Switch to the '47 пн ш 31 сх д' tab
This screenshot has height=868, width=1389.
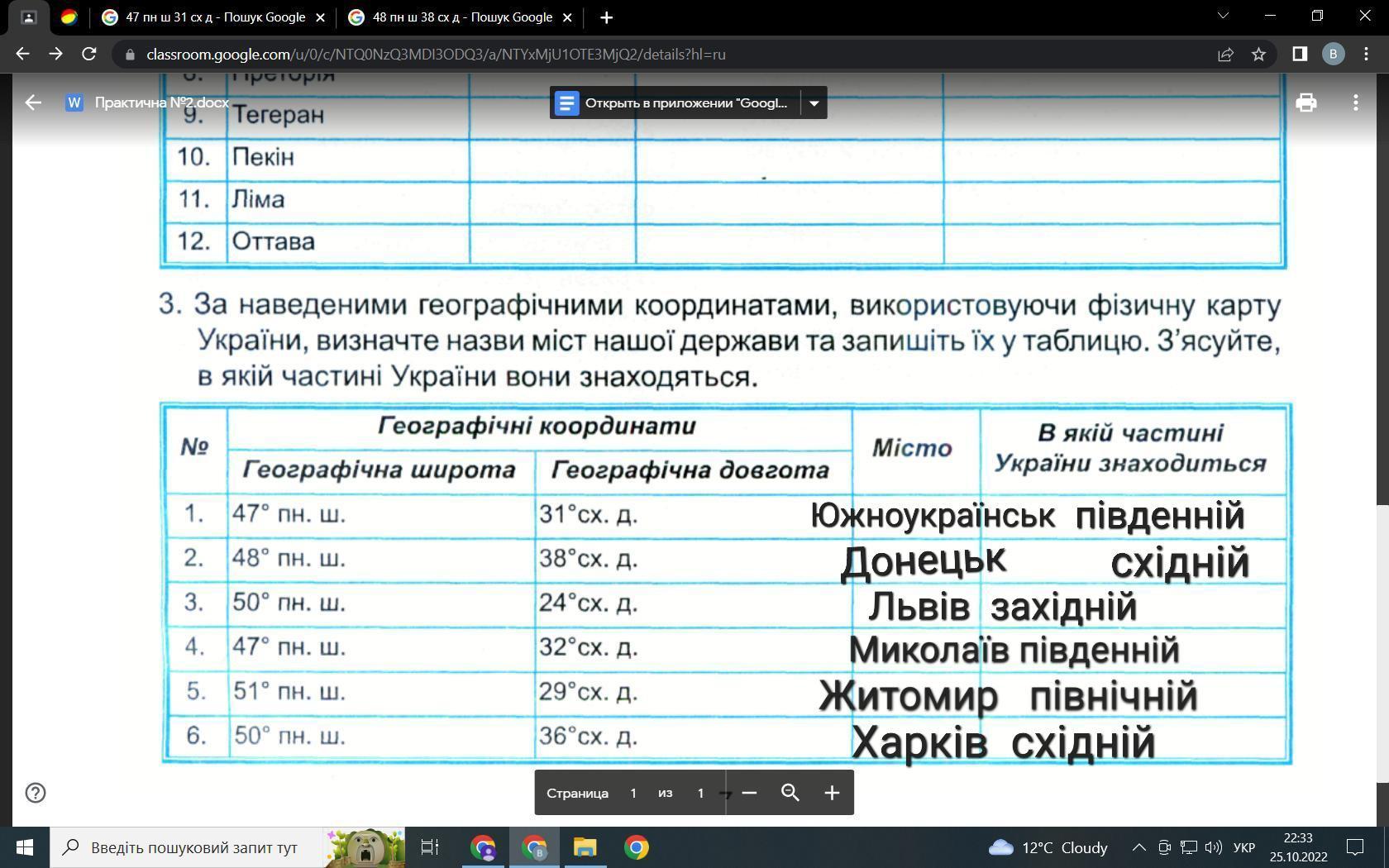214,17
